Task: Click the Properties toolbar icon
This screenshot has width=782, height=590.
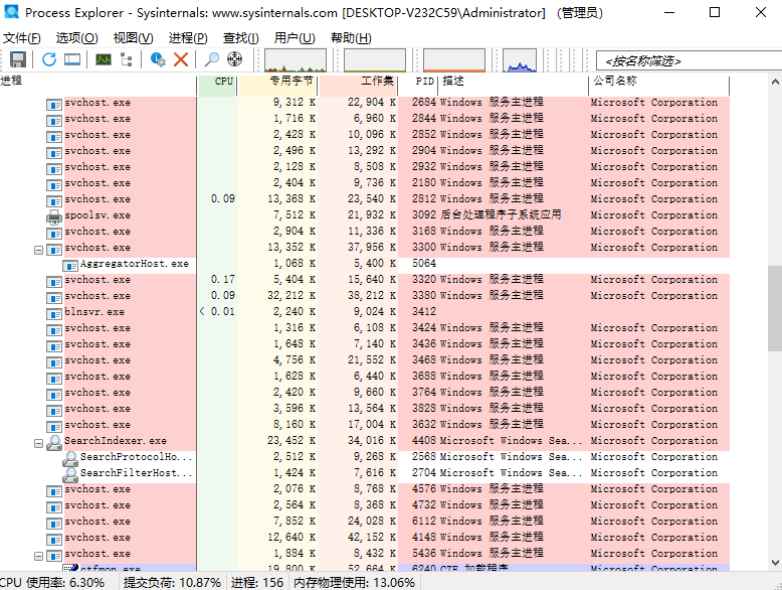Action: pos(158,60)
